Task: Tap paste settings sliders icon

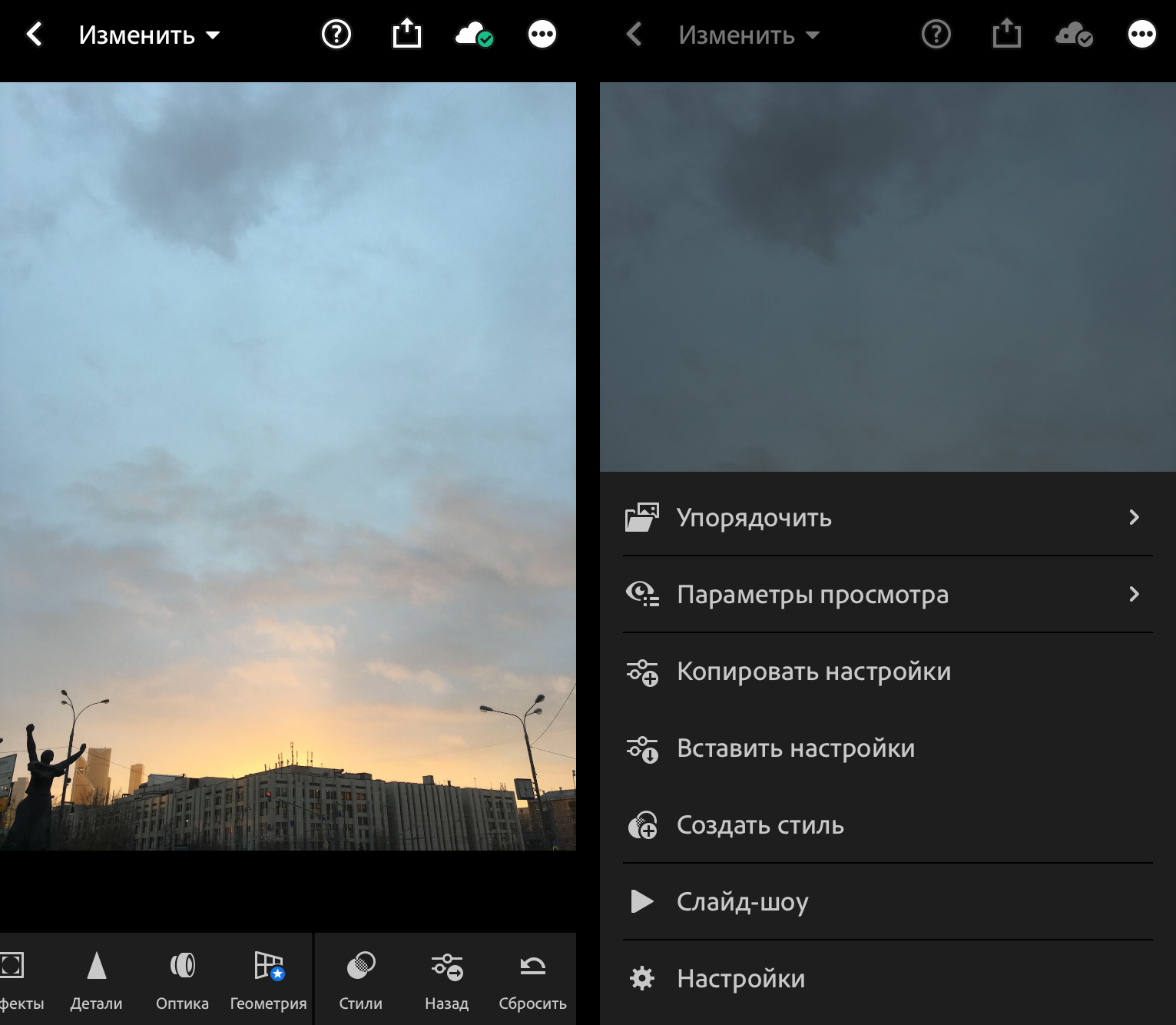Action: [642, 749]
